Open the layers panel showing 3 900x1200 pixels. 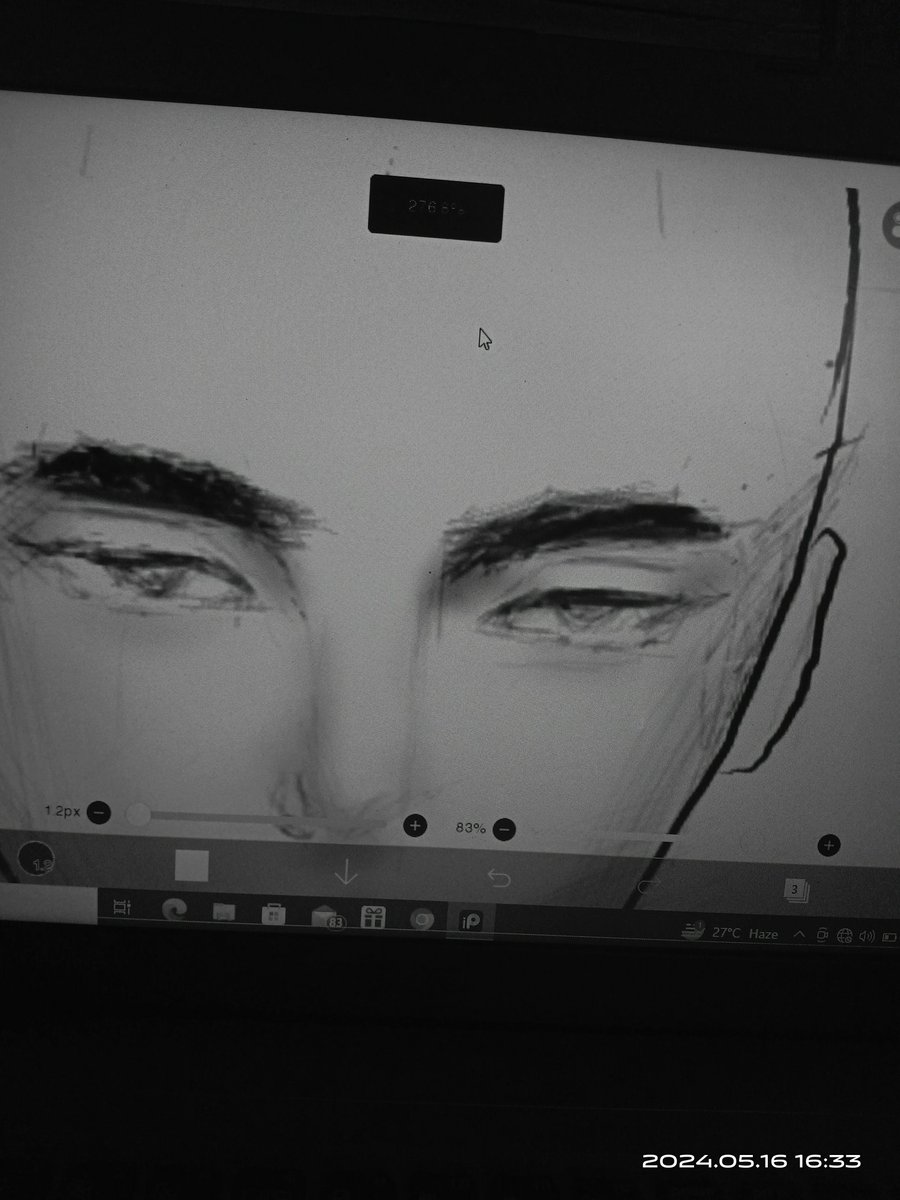796,889
